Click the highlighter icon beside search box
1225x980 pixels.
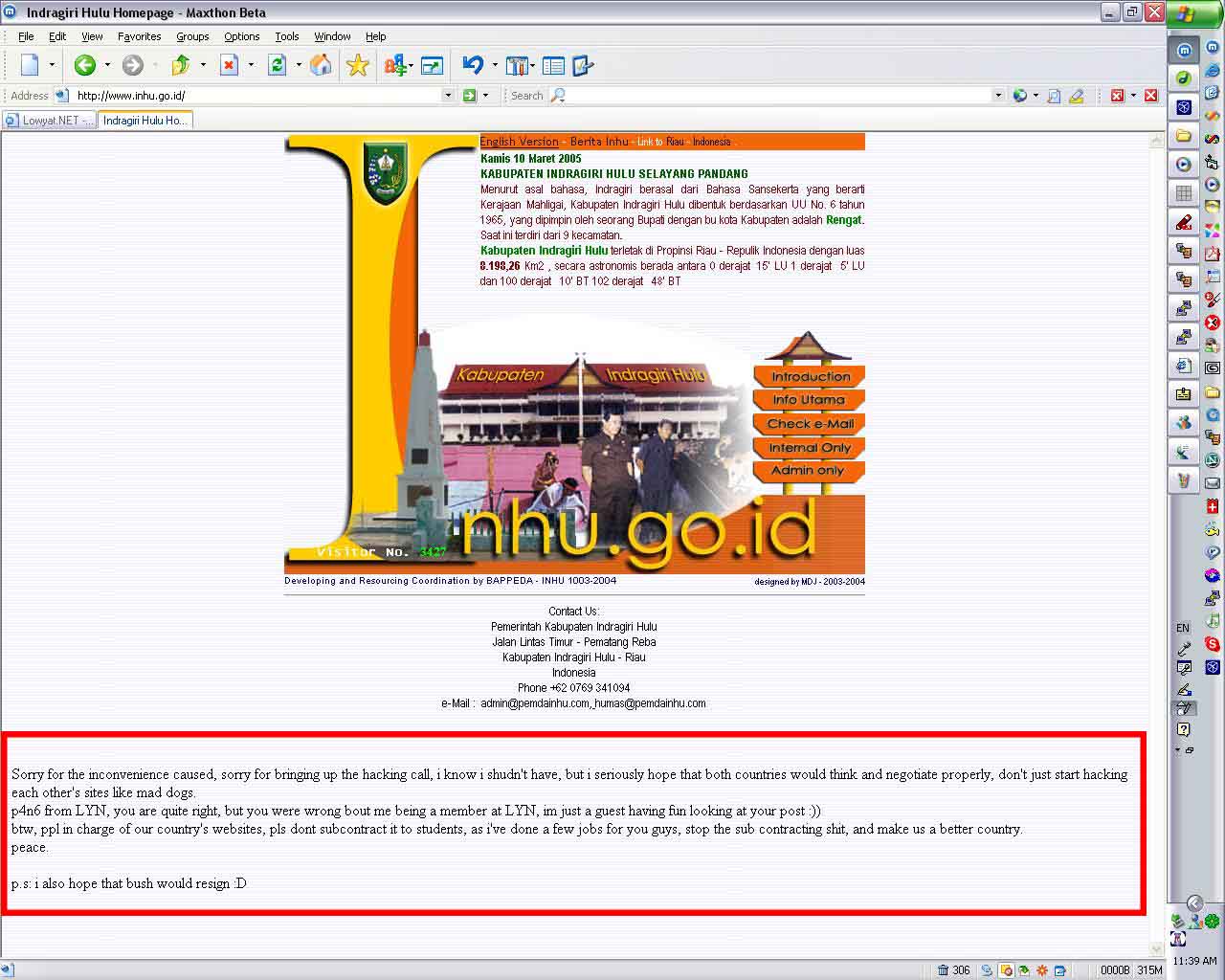(1077, 96)
